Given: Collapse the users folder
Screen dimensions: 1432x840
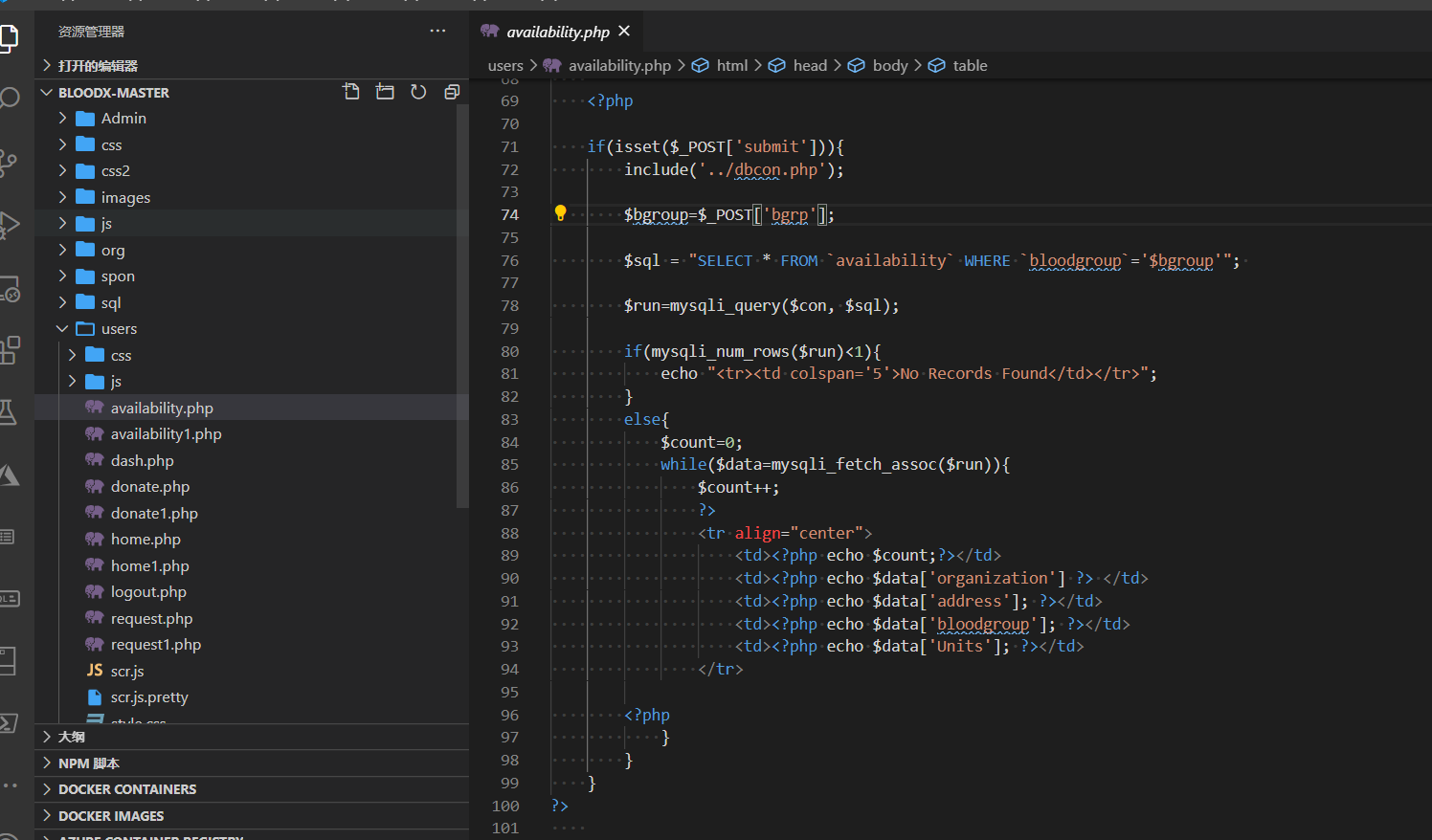Looking at the screenshot, I should tap(119, 329).
